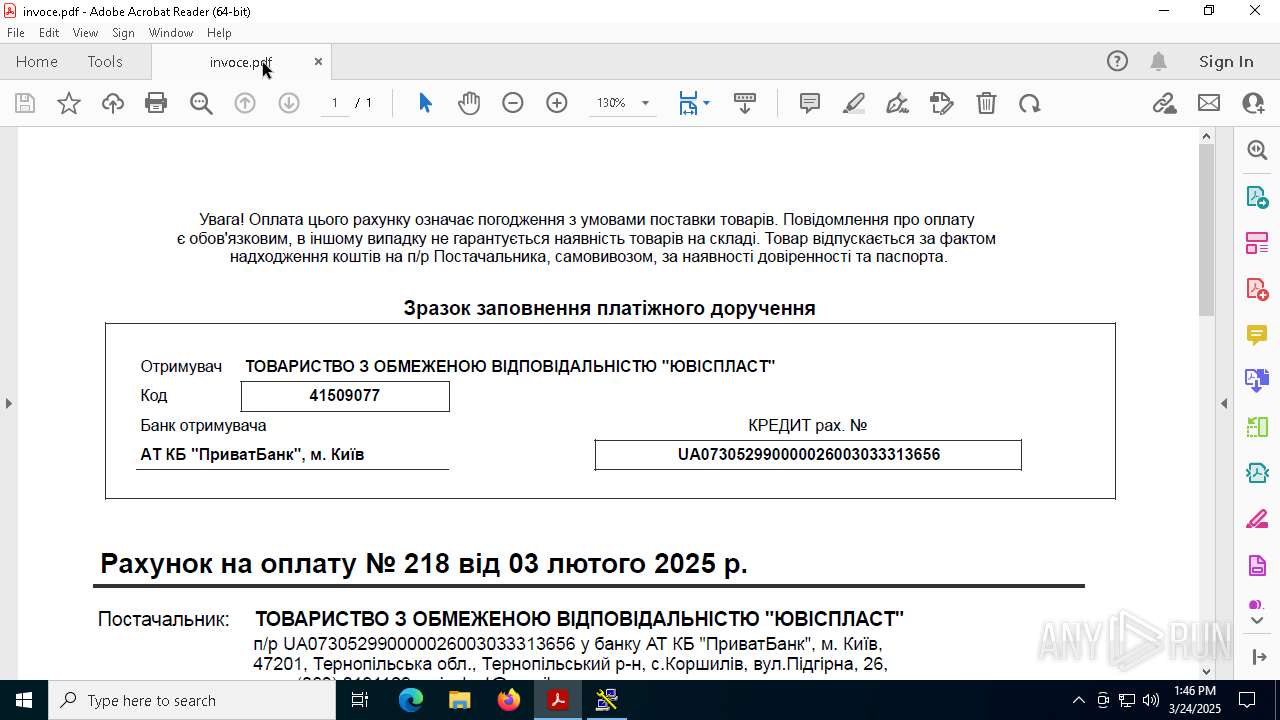Open the Compress PDF tool in right pane

pyautogui.click(x=1257, y=473)
